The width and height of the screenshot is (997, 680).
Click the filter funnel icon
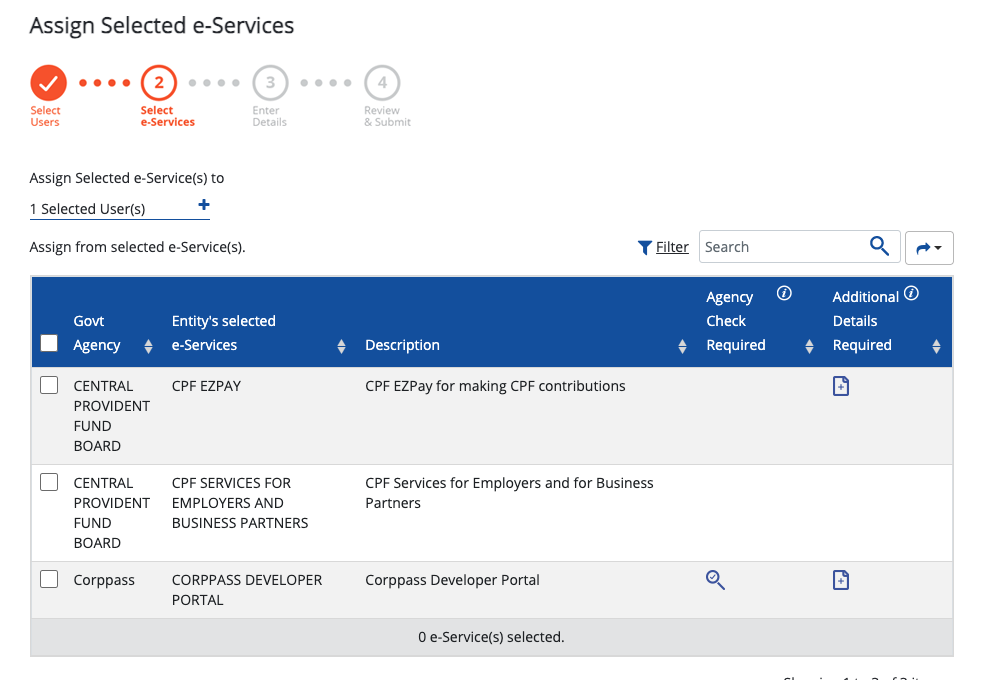coord(645,248)
